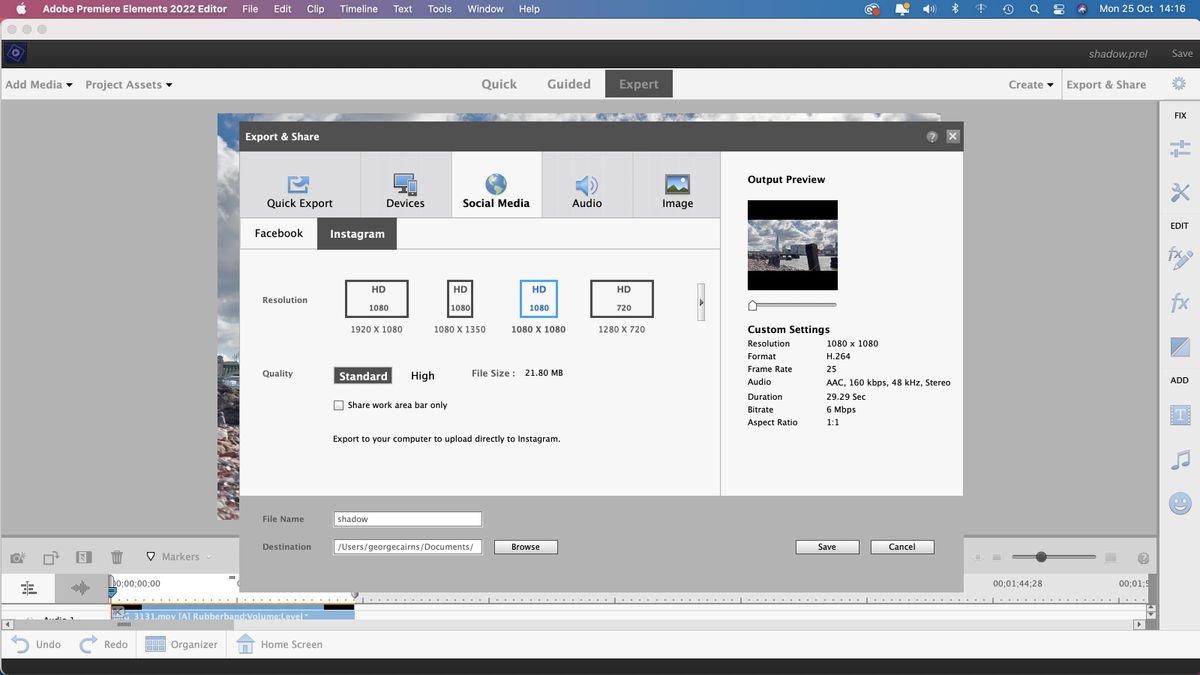Click the timeline help question mark icon
Viewport: 1200px width, 675px height.
[x=1143, y=558]
